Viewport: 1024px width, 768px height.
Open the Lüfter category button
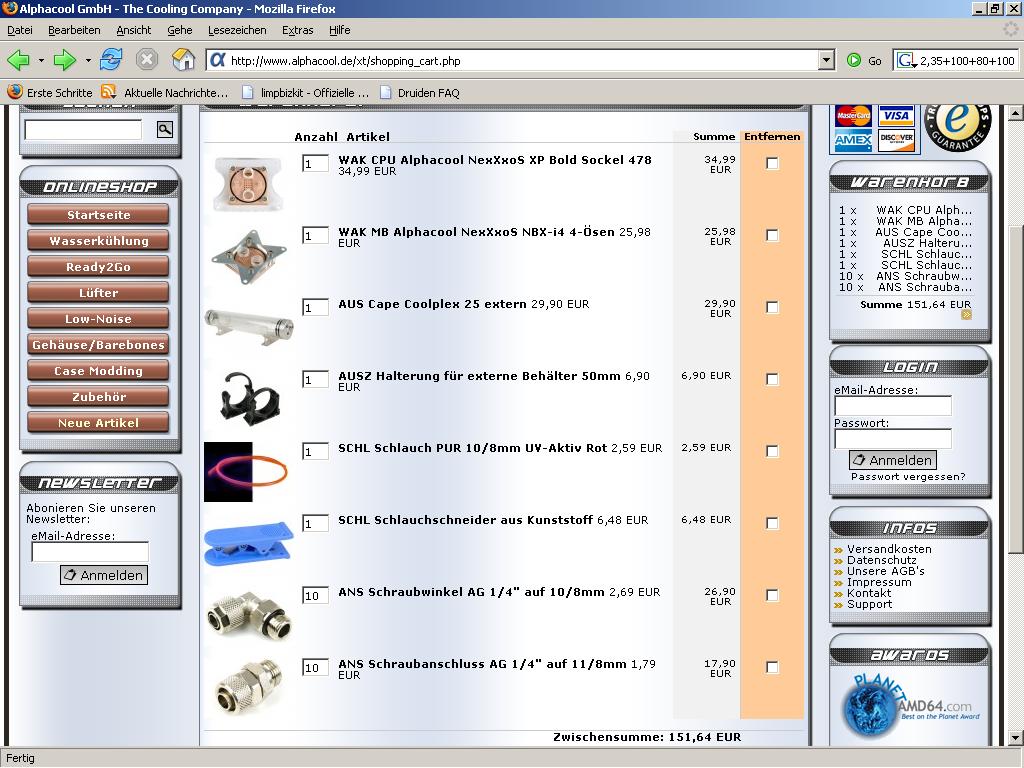tap(99, 293)
